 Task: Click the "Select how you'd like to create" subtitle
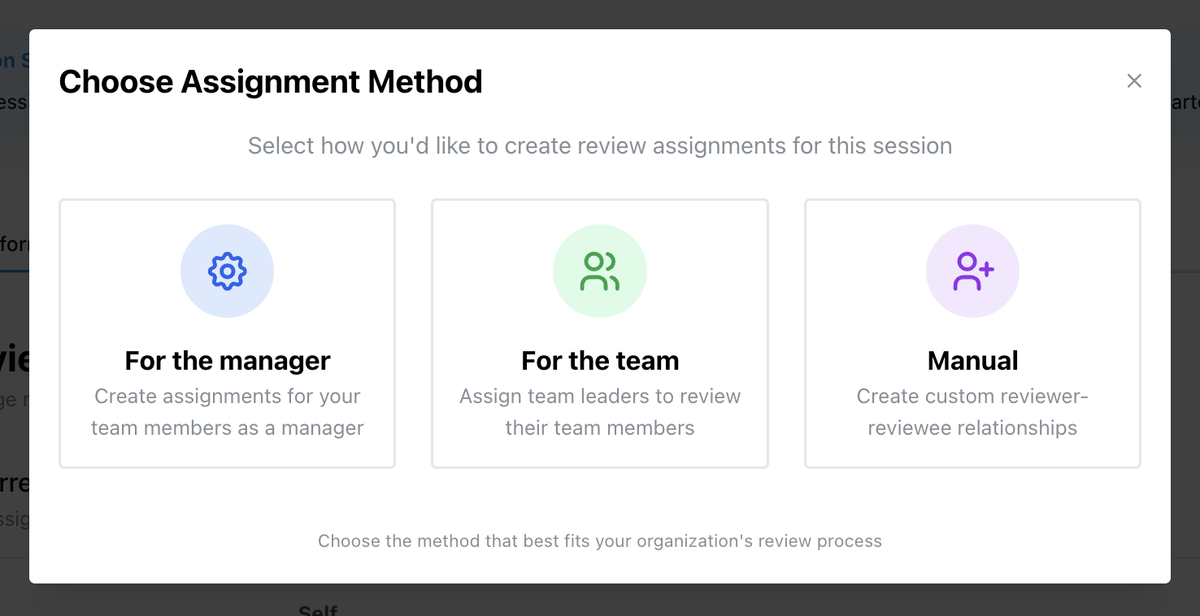tap(600, 146)
